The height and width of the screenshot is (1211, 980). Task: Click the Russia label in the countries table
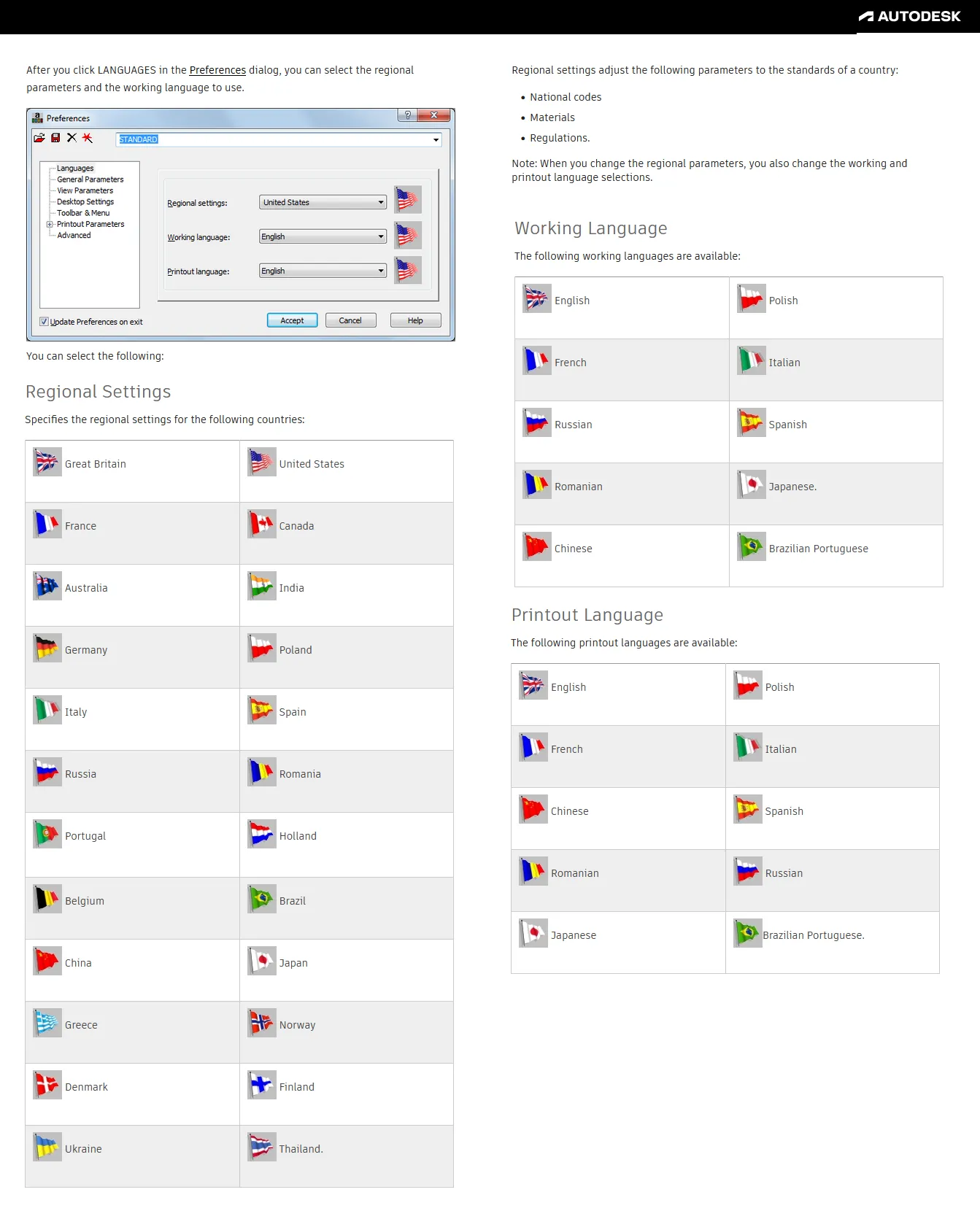(80, 774)
